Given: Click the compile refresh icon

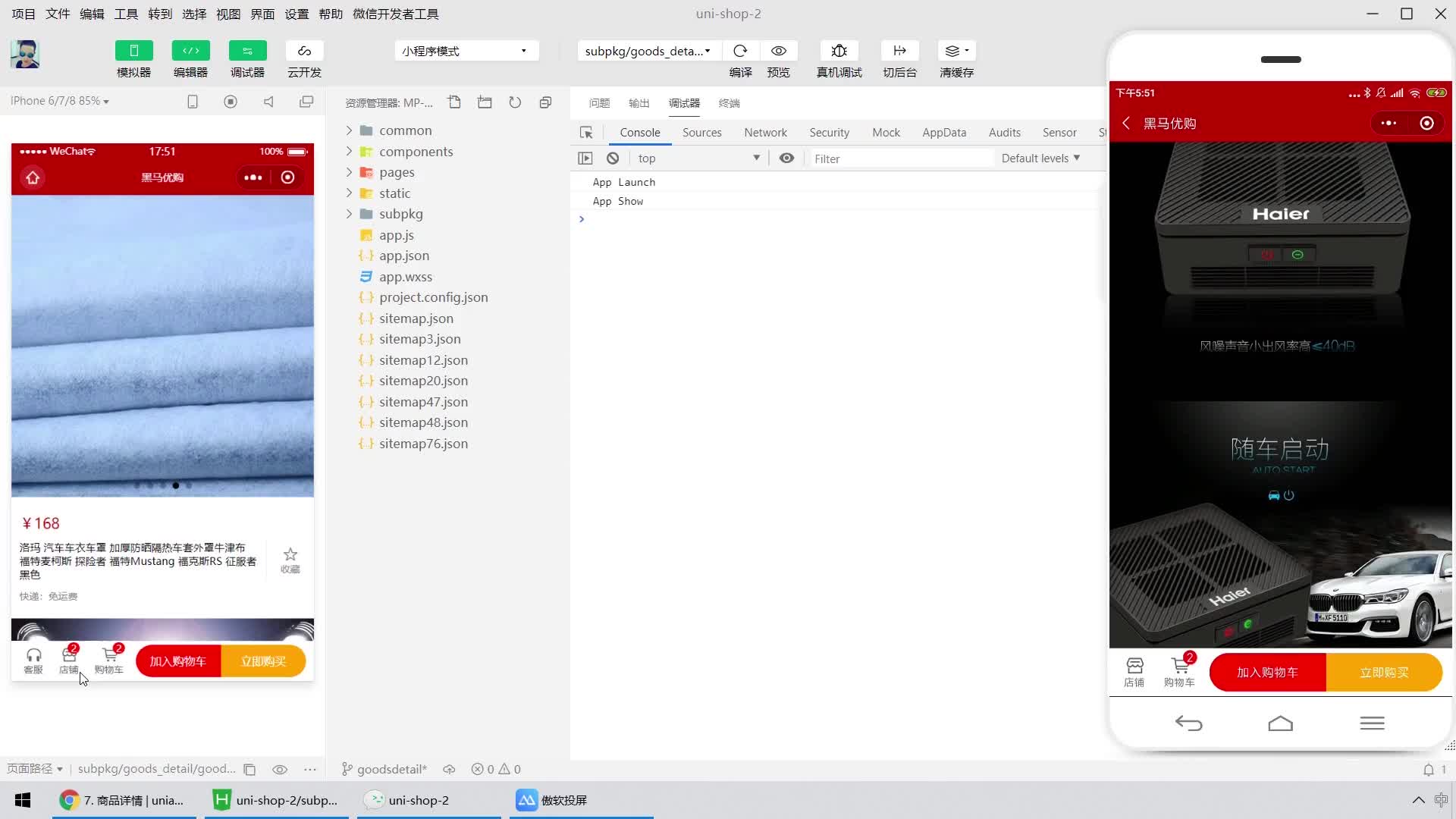Looking at the screenshot, I should pyautogui.click(x=740, y=51).
